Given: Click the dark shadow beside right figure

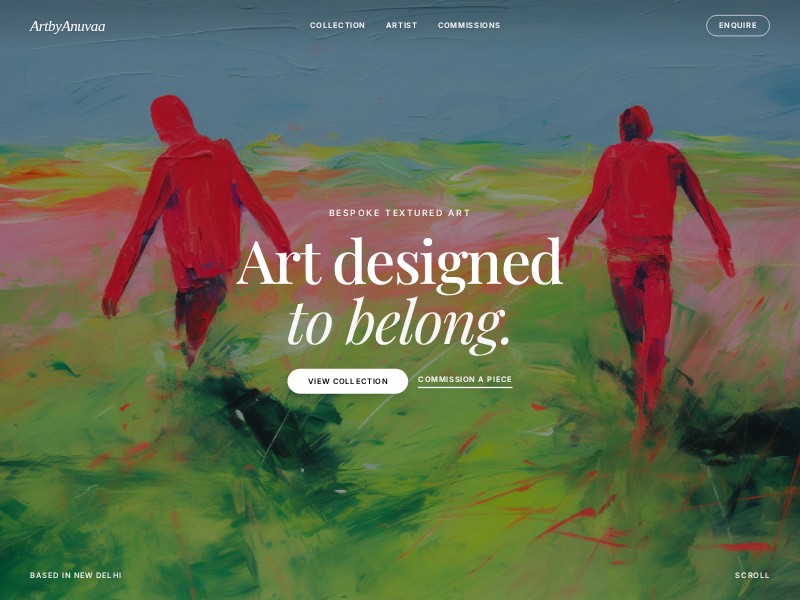Looking at the screenshot, I should point(740,436).
